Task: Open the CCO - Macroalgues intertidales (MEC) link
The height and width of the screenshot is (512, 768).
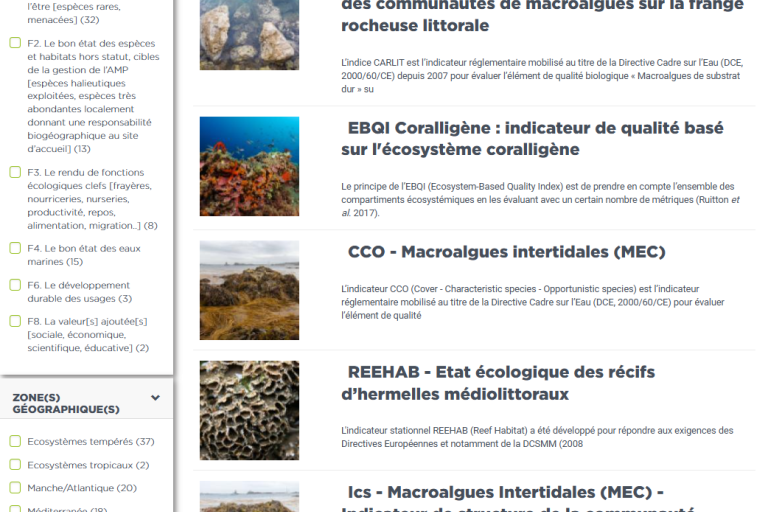Action: click(506, 252)
